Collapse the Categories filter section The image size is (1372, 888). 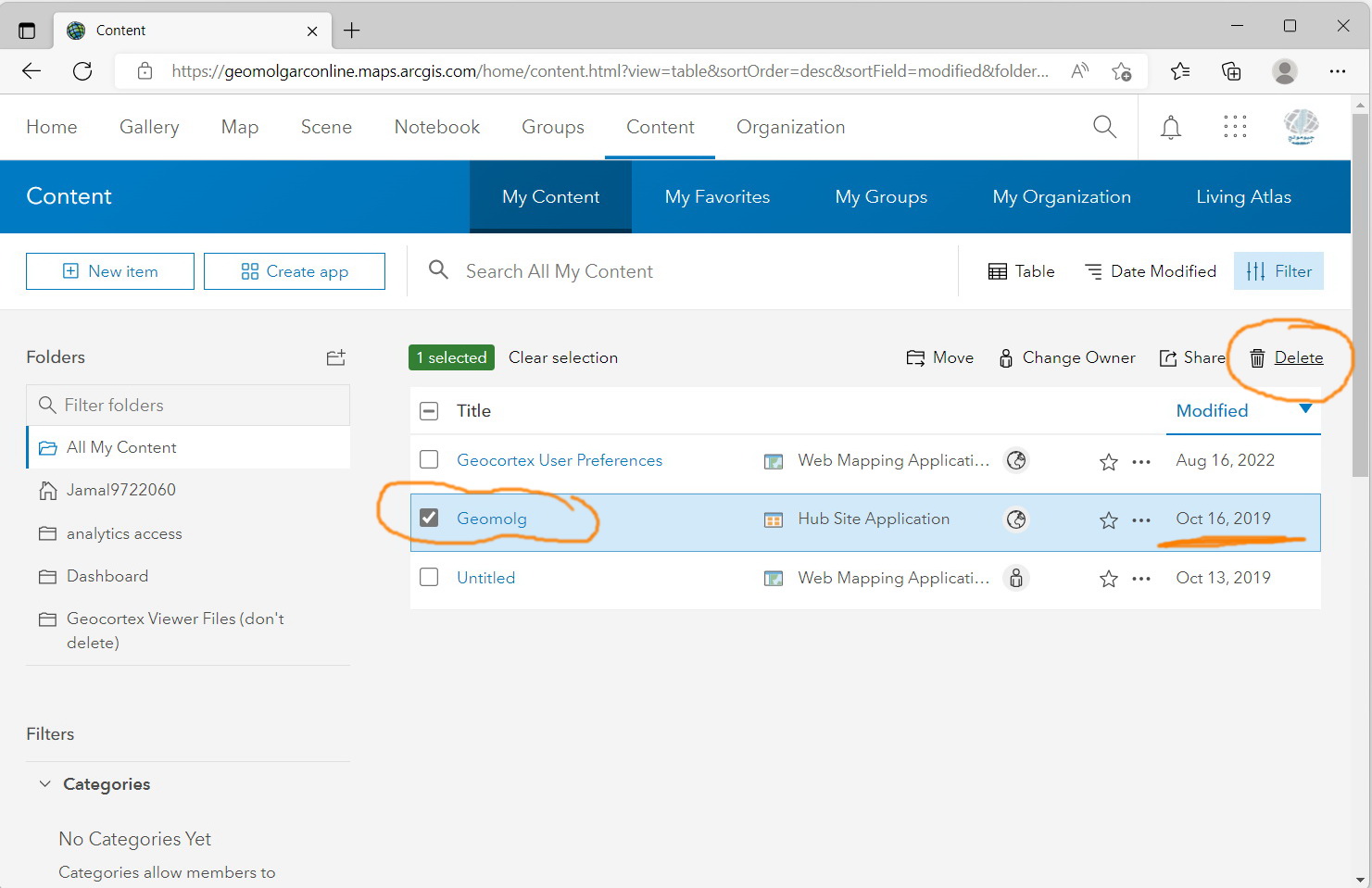pyautogui.click(x=44, y=783)
